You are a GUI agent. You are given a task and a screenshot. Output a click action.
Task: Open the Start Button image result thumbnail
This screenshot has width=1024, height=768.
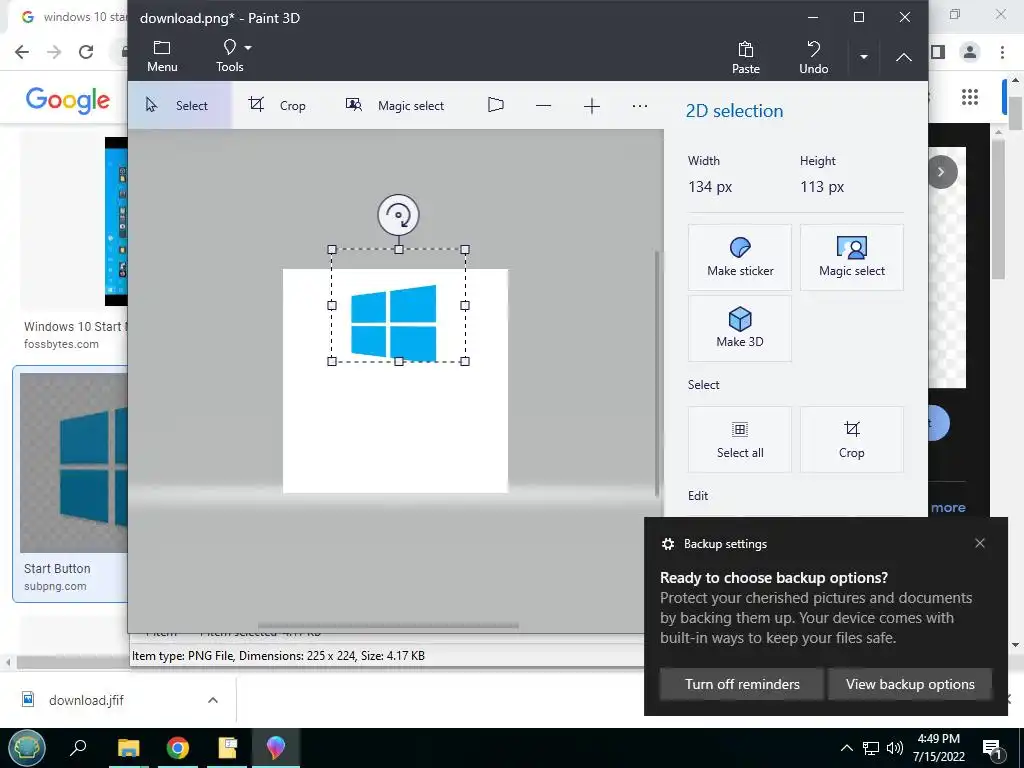(x=73, y=463)
